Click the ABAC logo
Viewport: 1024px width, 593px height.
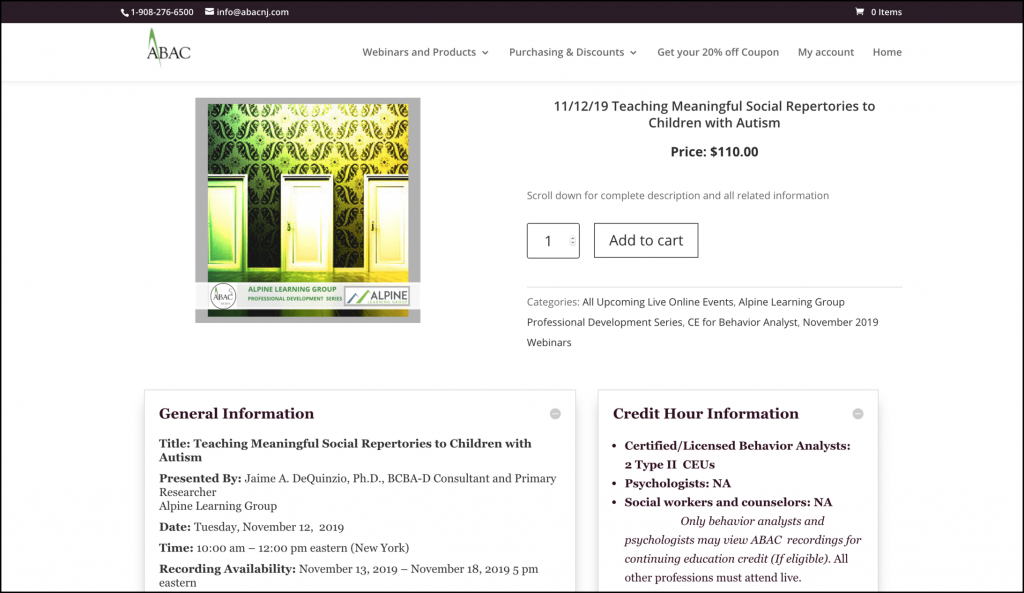(167, 49)
